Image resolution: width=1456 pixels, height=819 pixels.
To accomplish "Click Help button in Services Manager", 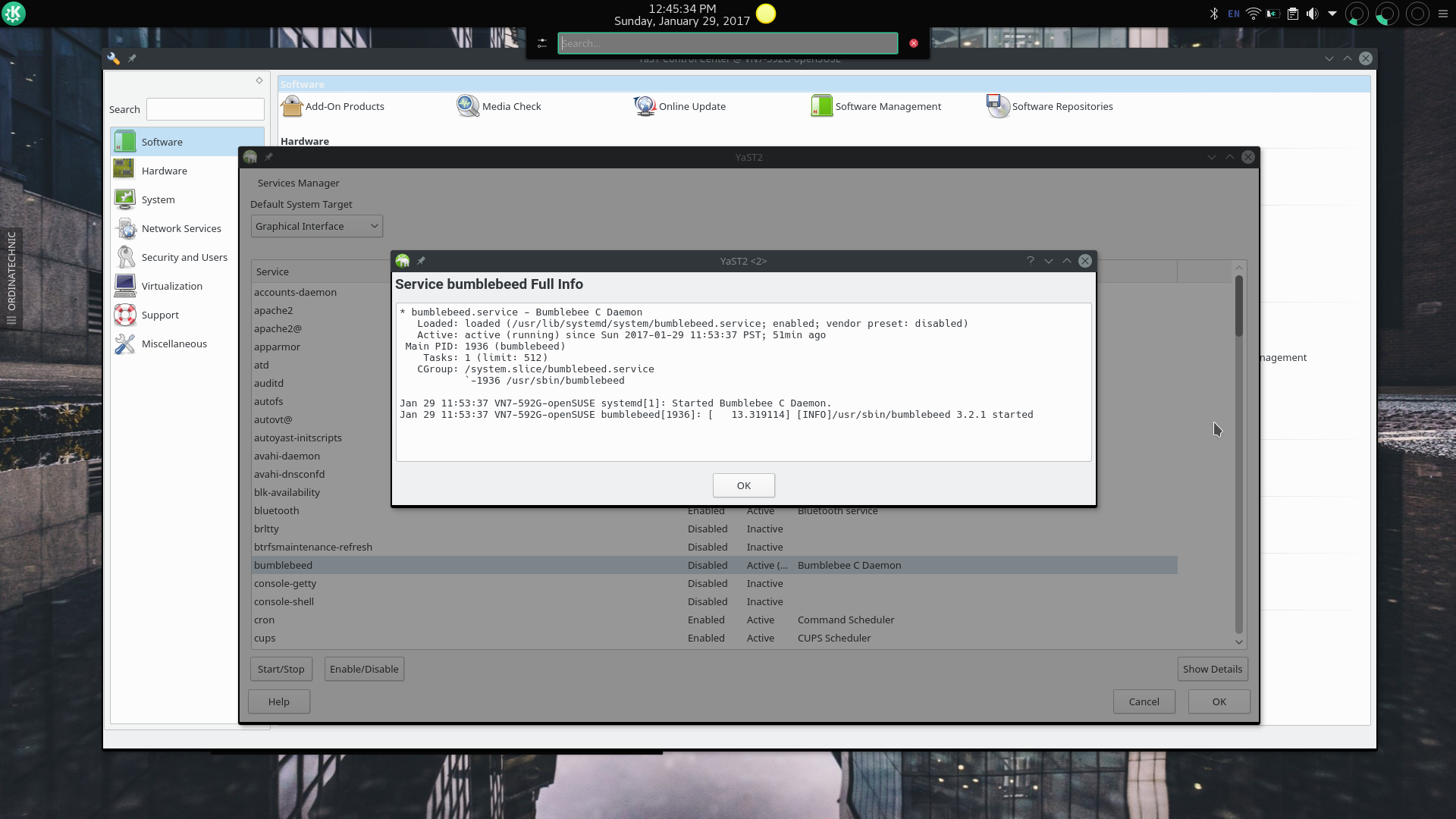I will tap(279, 701).
